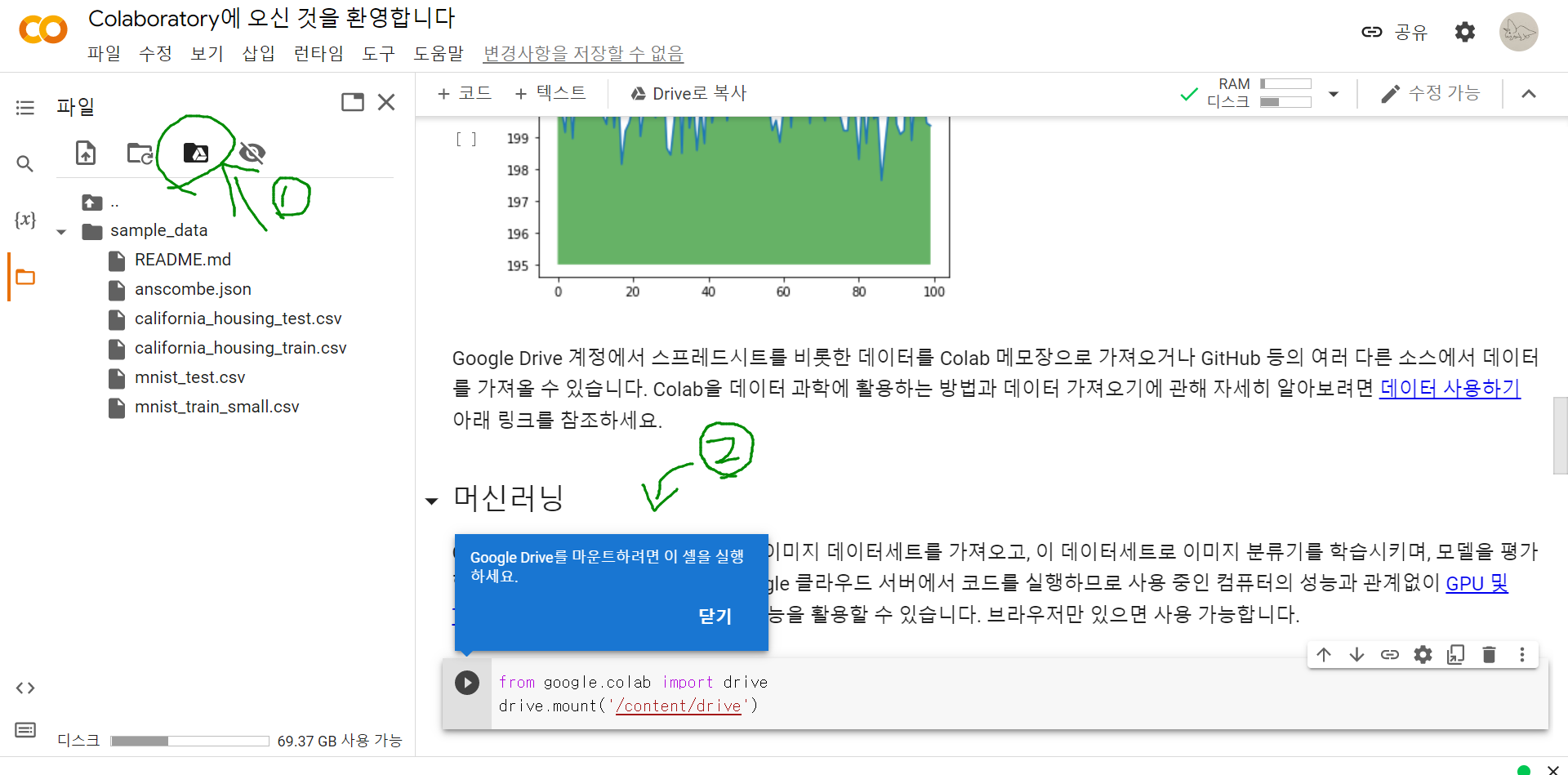This screenshot has height=775, width=1568.
Task: Click the 변경사항을 저장할 수 없음 link
Action: pyautogui.click(x=583, y=54)
